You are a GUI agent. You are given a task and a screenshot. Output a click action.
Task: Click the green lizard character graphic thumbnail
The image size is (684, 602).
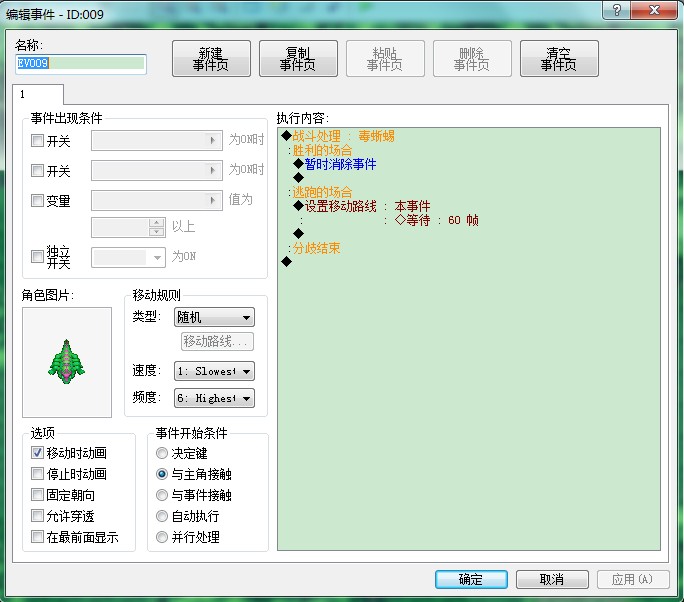coord(67,362)
